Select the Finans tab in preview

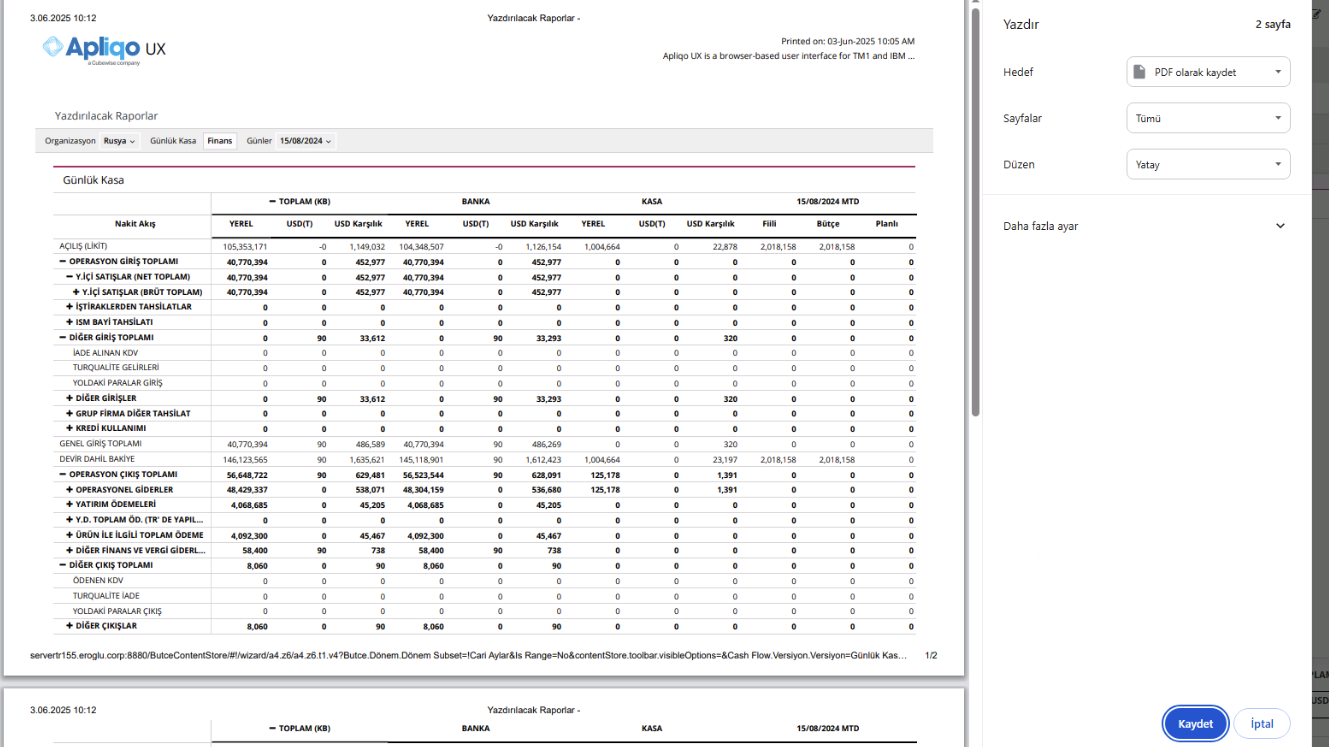coord(220,141)
